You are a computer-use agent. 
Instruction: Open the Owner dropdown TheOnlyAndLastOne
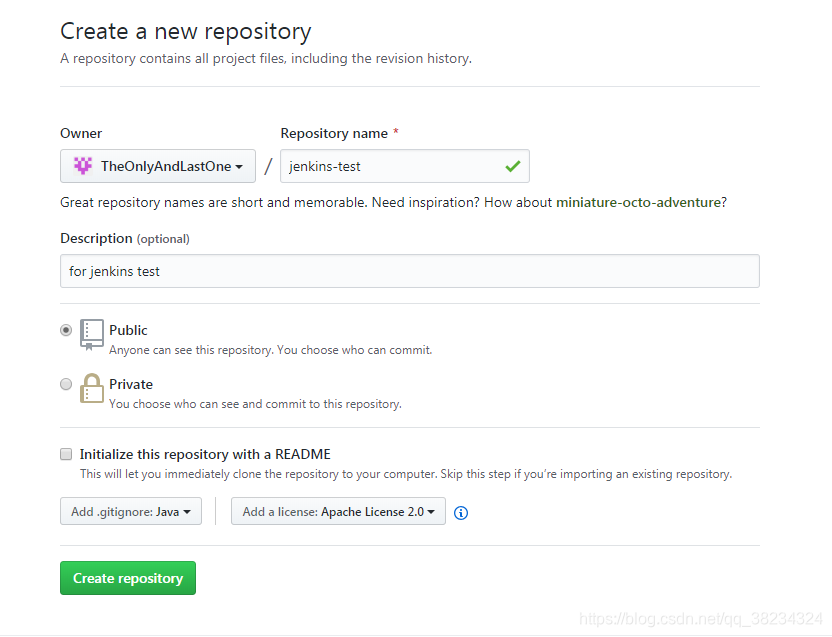tap(158, 166)
